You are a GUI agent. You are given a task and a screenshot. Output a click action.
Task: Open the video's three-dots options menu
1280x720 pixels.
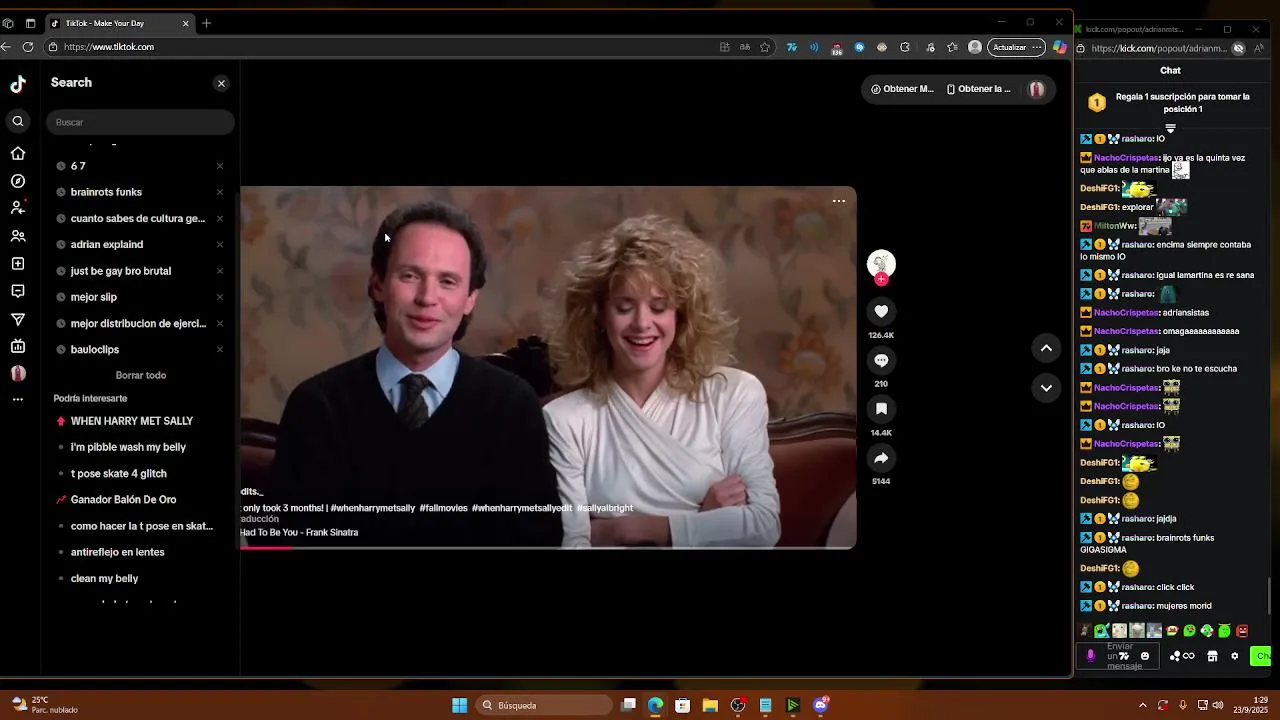[x=839, y=201]
